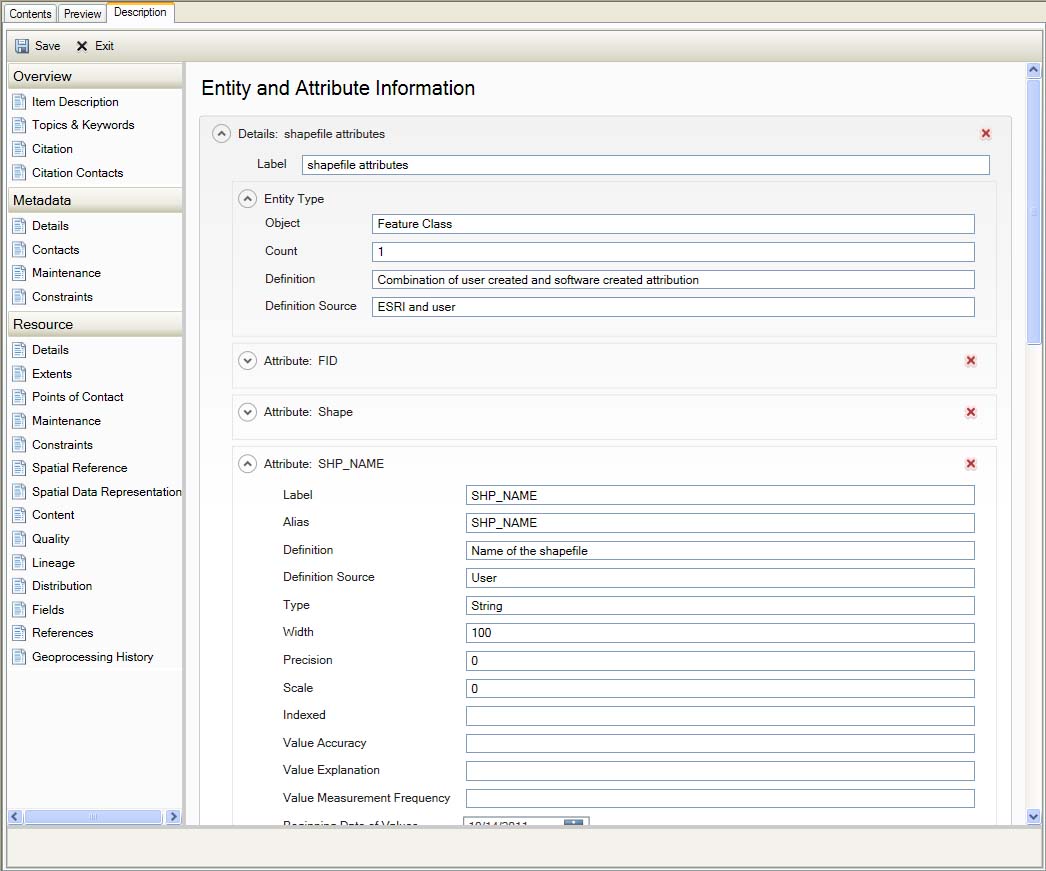The width and height of the screenshot is (1046, 871).
Task: Open Topics & Keywords in Overview
Action: point(82,125)
